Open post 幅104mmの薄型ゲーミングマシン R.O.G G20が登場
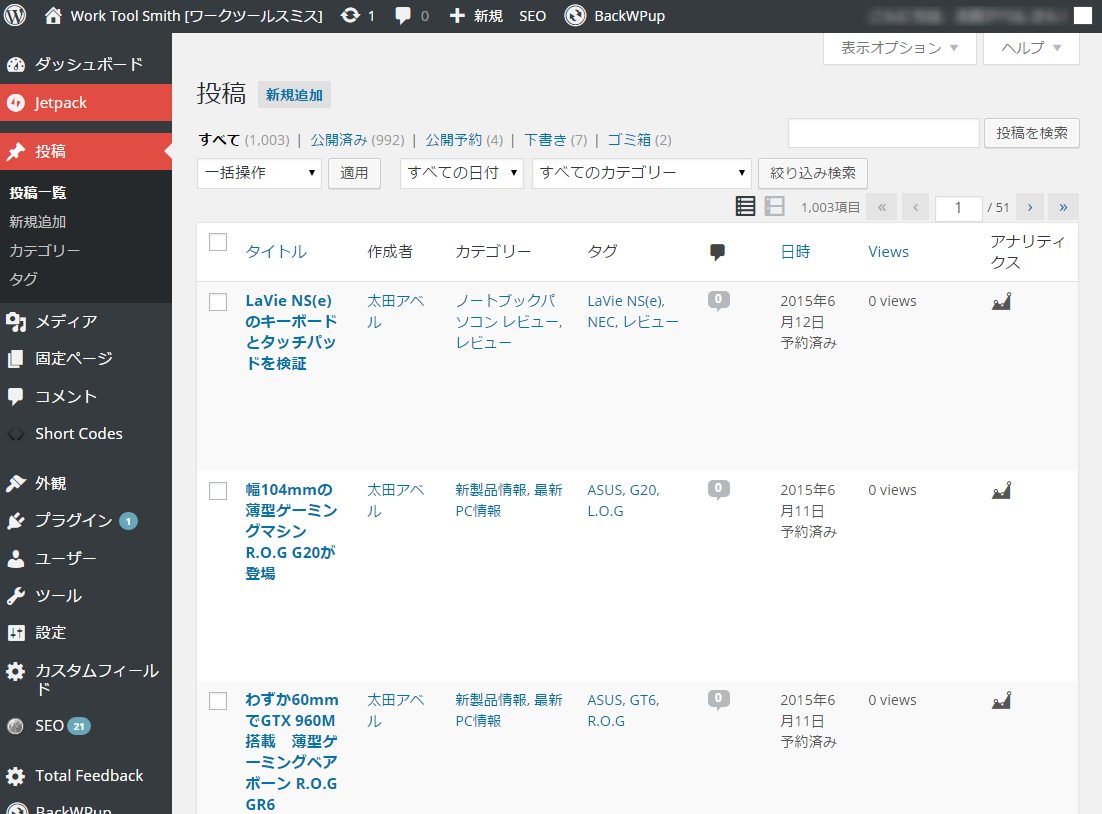This screenshot has height=814, width=1102. 291,531
